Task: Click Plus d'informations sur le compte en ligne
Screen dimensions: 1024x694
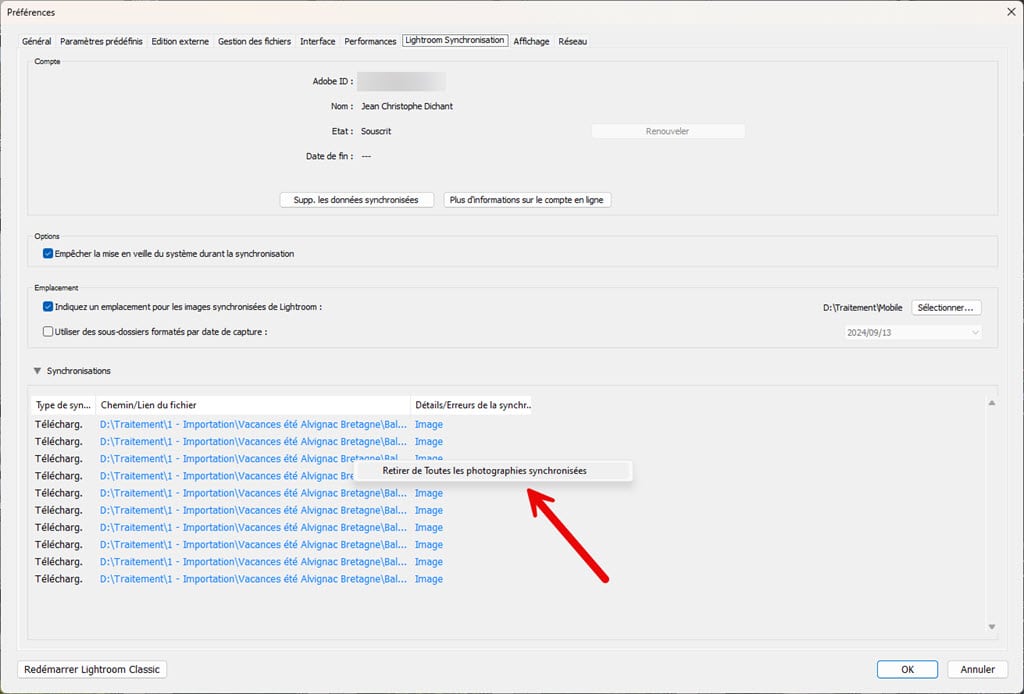Action: [x=527, y=200]
